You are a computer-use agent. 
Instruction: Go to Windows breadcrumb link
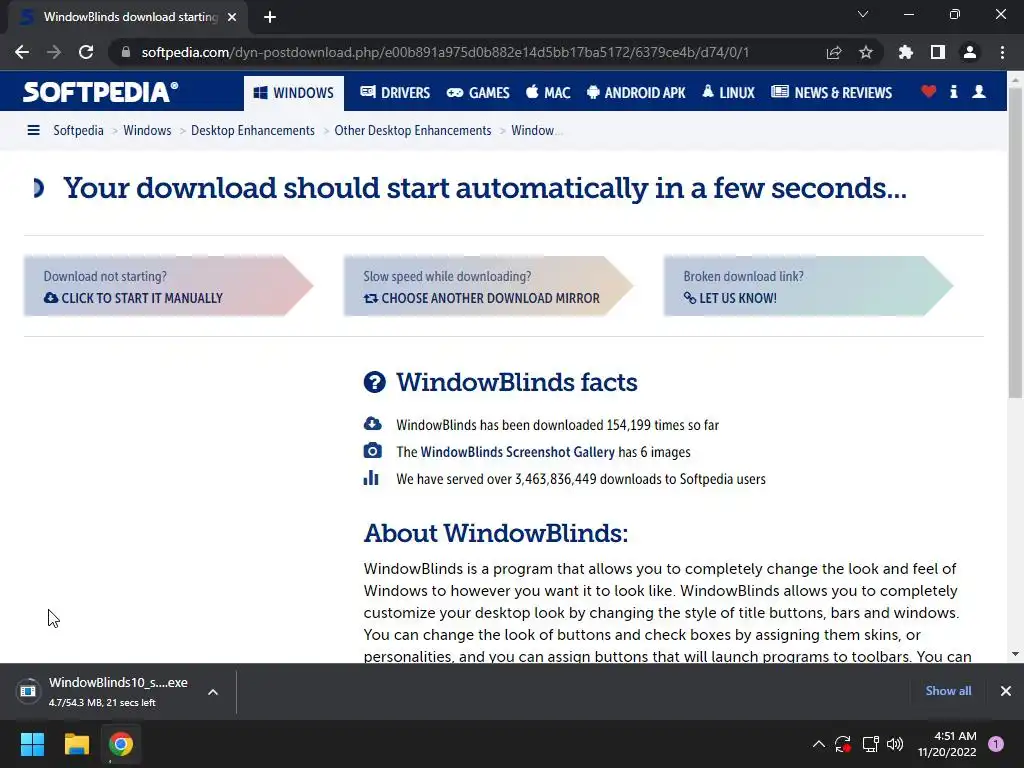tap(147, 131)
